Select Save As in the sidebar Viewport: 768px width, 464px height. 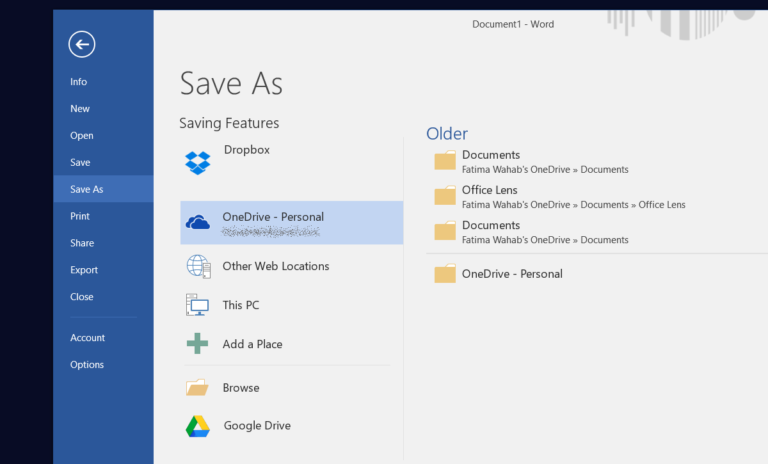103,189
